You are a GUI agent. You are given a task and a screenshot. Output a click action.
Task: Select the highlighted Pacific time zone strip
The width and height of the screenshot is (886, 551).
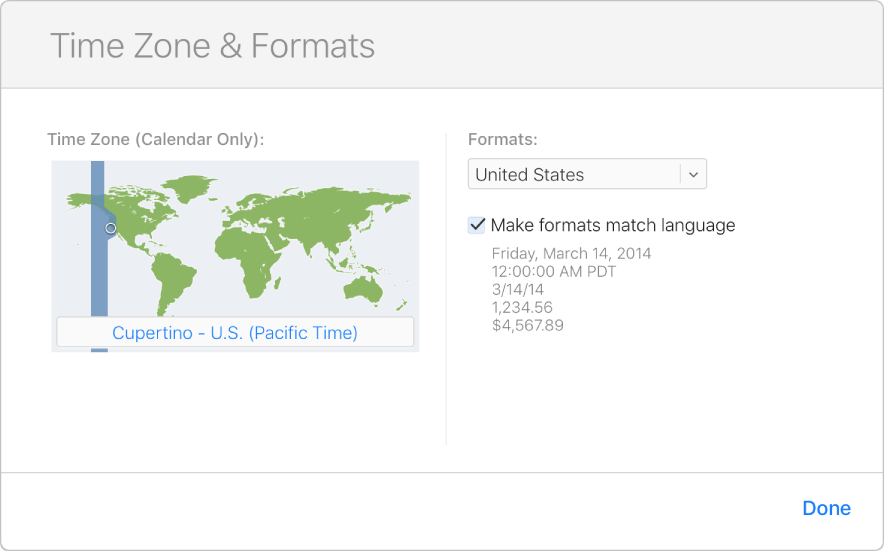pyautogui.click(x=97, y=270)
